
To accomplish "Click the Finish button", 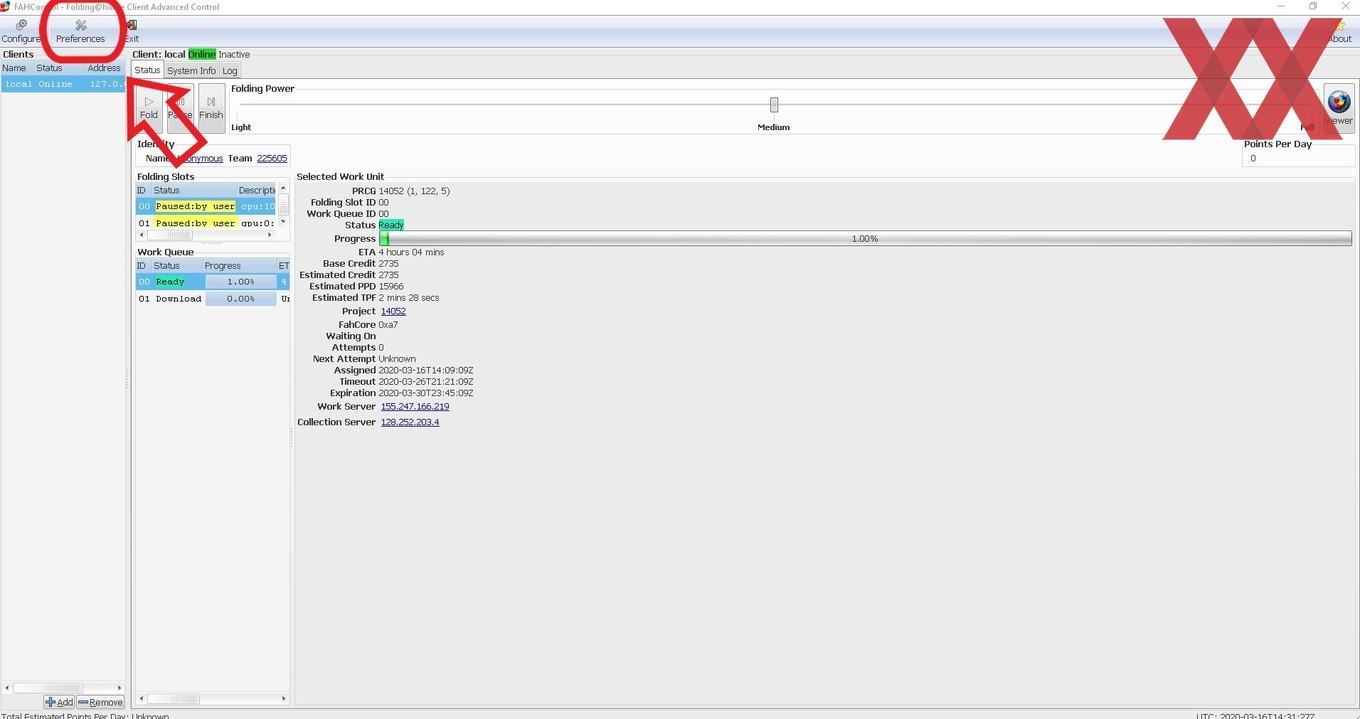I will [x=211, y=107].
